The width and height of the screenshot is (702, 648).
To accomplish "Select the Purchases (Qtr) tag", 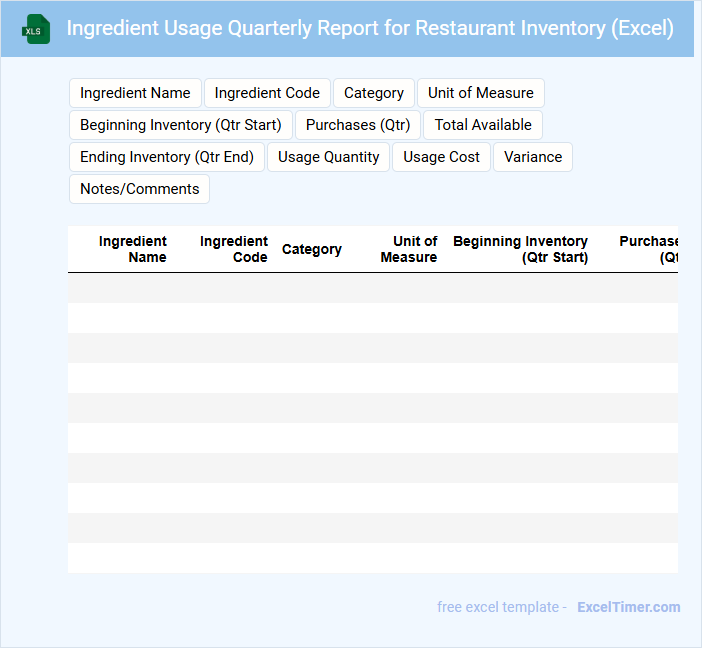I will pyautogui.click(x=358, y=125).
